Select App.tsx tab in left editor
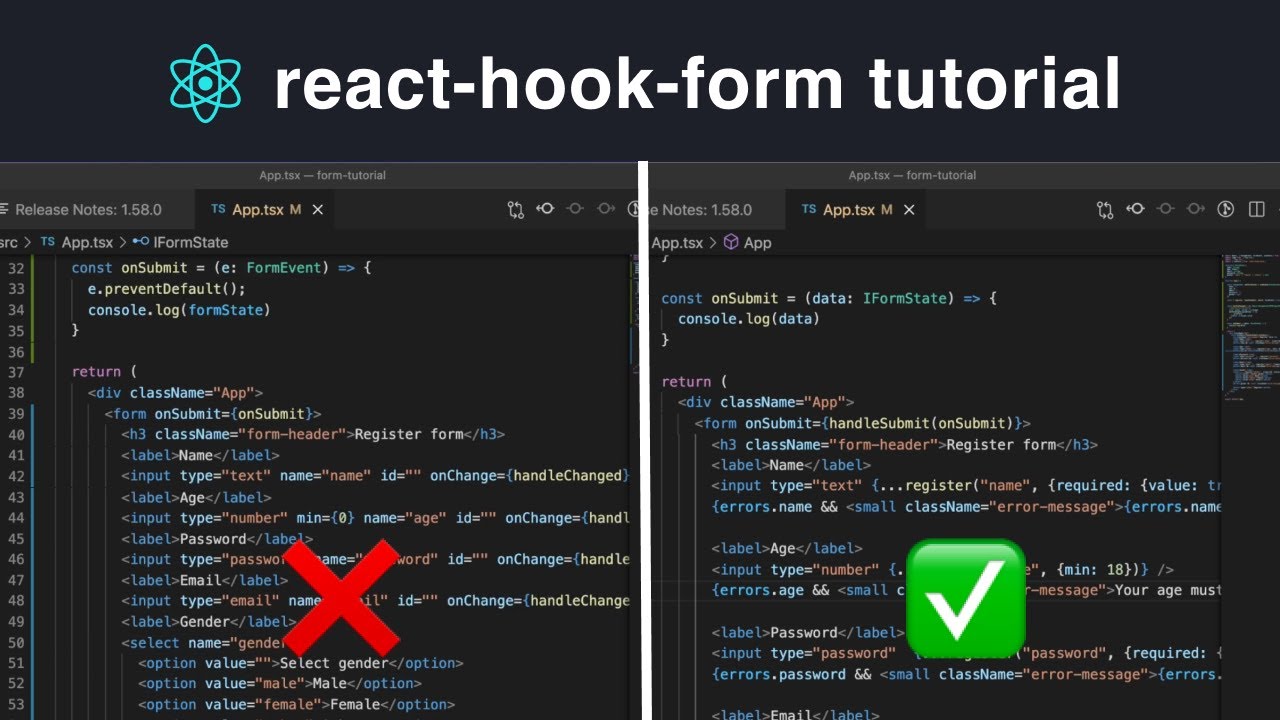Image resolution: width=1280 pixels, height=720 pixels. [266, 209]
